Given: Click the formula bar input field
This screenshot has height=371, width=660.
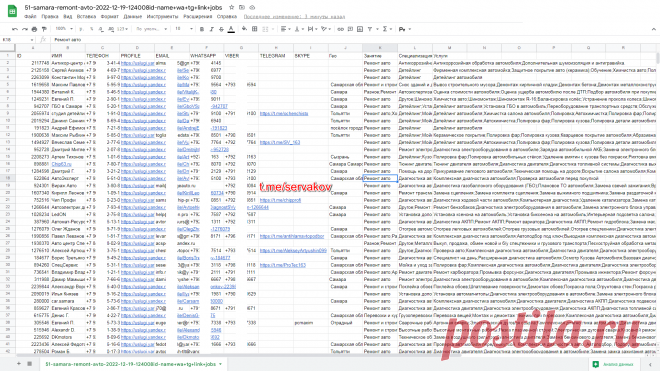Looking at the screenshot, I should pos(354,40).
